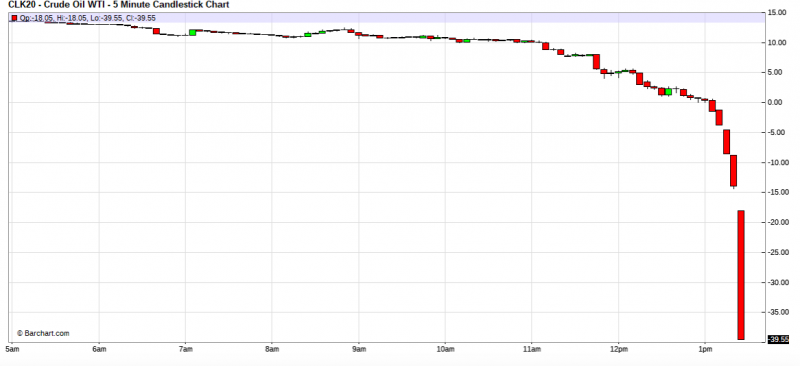The width and height of the screenshot is (800, 366).
Task: Click the 15.00 price axis label
Action: coord(780,12)
